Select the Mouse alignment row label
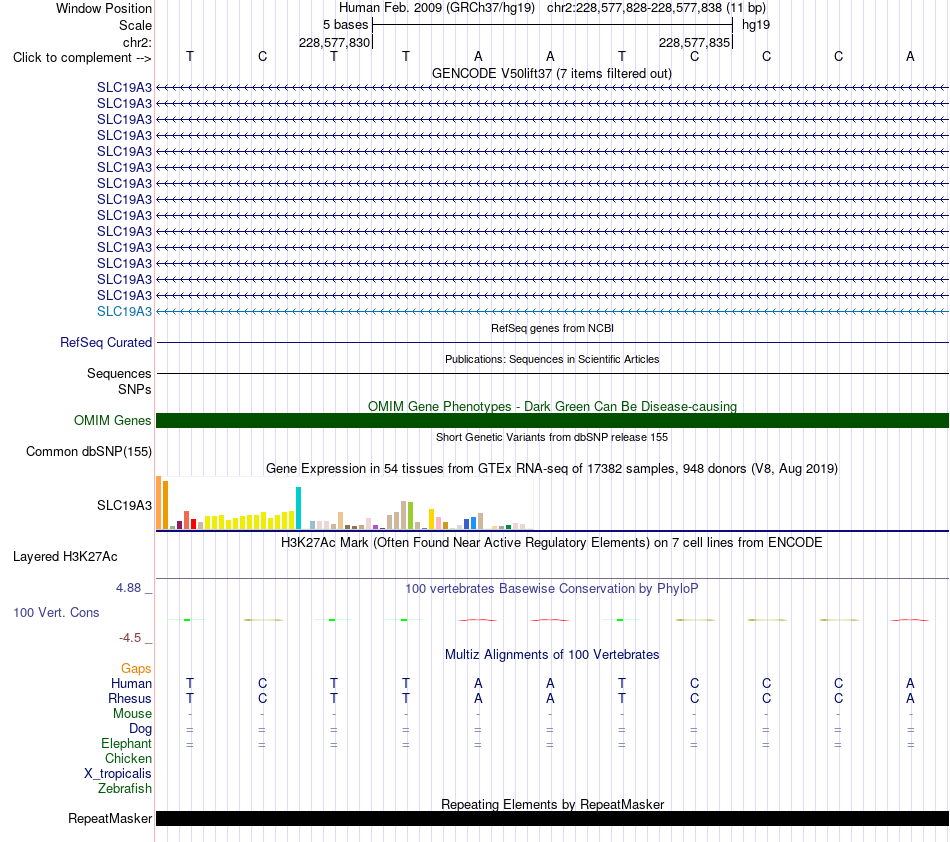 point(132,714)
